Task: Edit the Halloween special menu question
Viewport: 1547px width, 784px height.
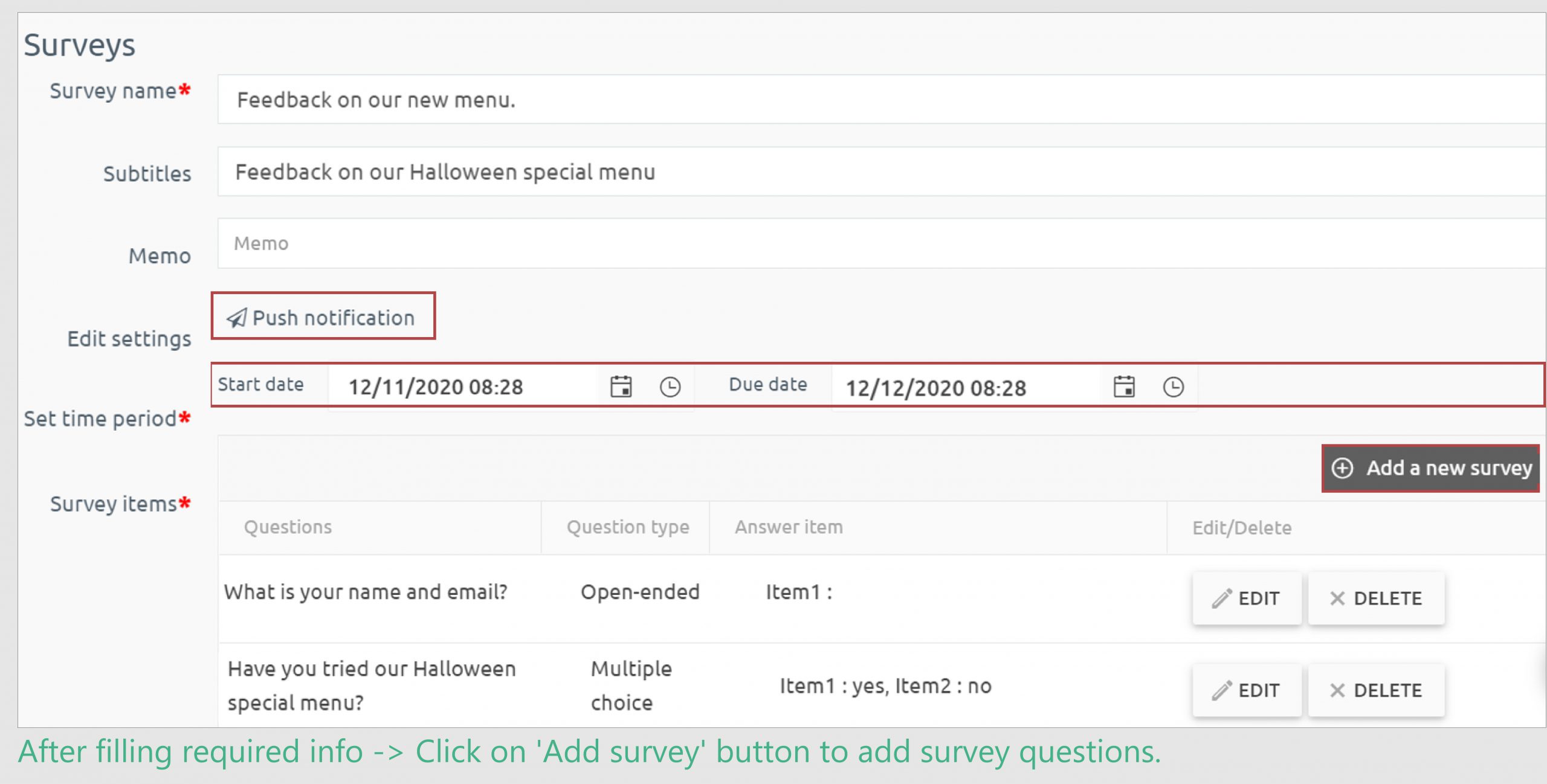Action: tap(1247, 690)
